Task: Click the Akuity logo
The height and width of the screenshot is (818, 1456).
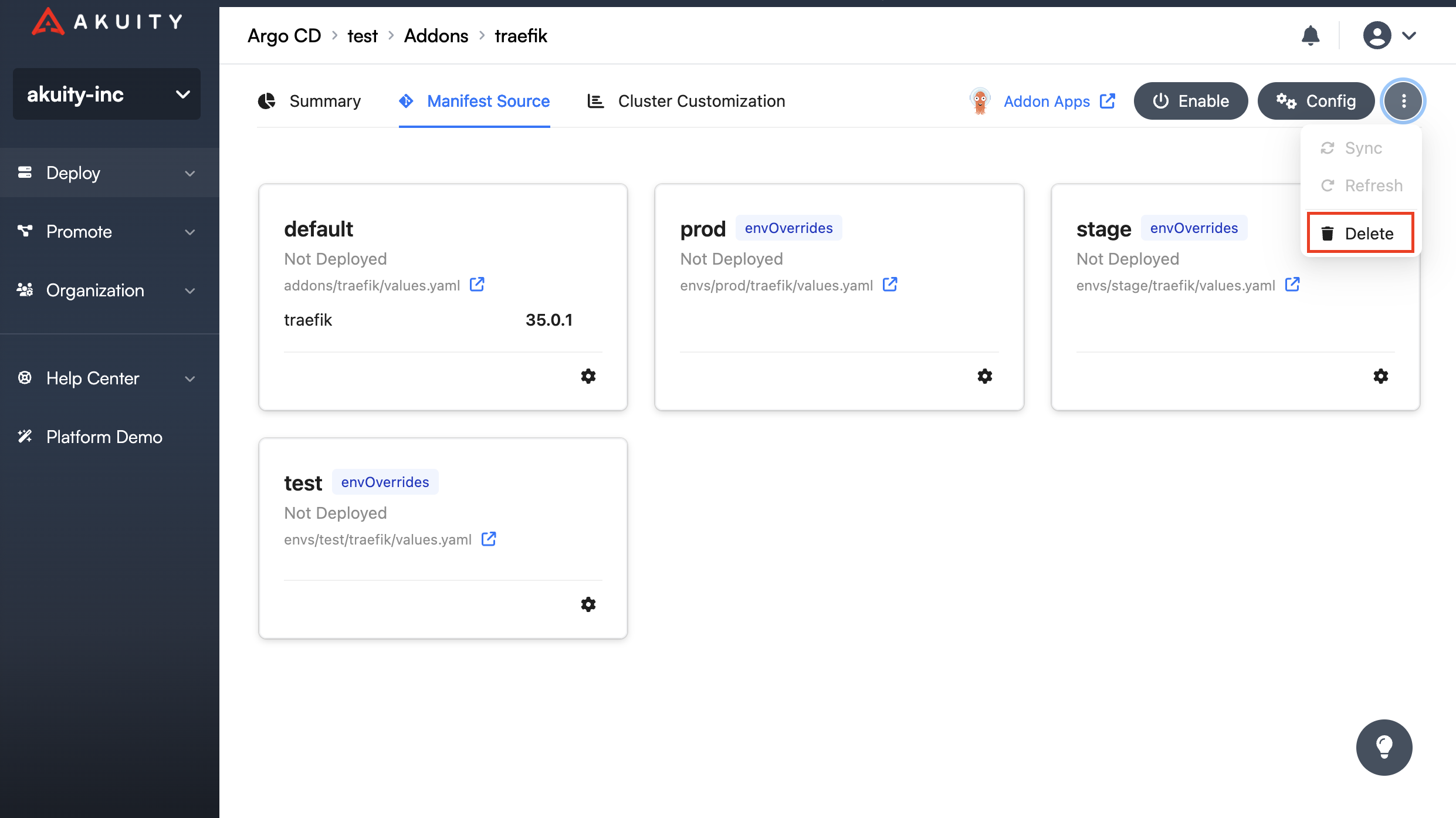Action: point(107,22)
